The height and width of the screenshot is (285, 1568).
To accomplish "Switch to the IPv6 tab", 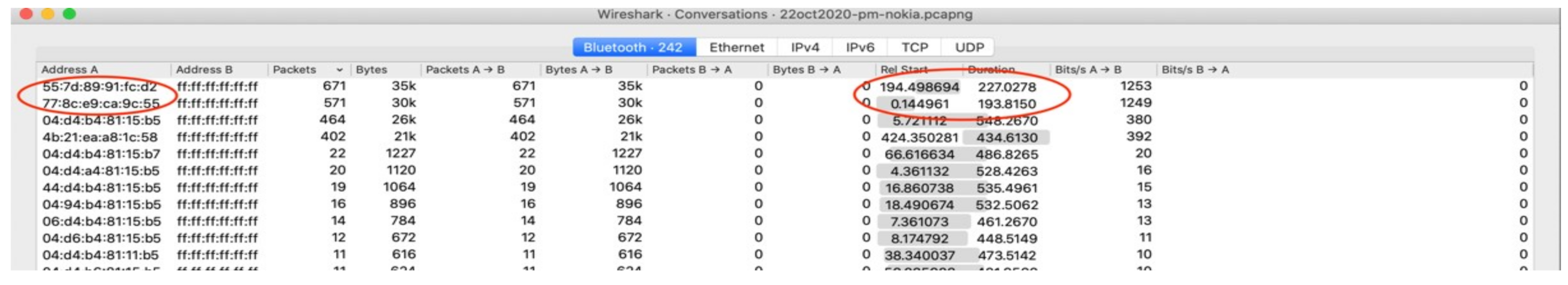I will pyautogui.click(x=860, y=47).
